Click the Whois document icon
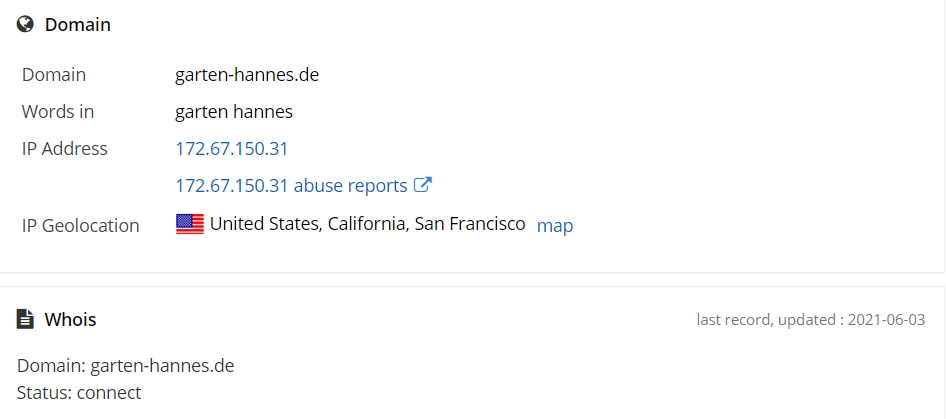Screen dimensions: 946x419 [25, 319]
